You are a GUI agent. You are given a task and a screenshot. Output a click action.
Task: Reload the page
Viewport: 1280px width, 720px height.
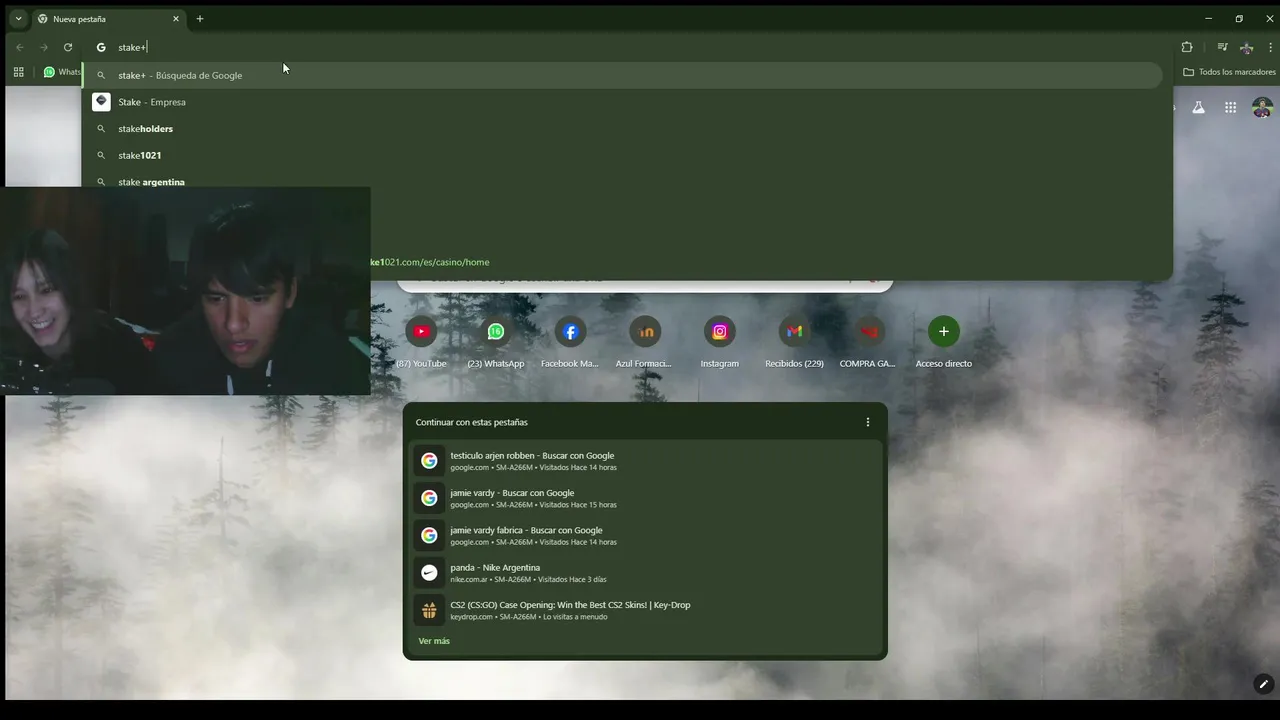68,47
